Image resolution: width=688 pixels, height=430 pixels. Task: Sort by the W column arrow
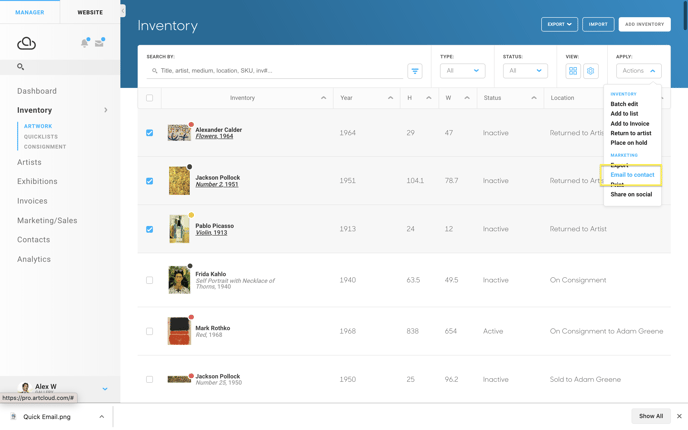point(467,98)
